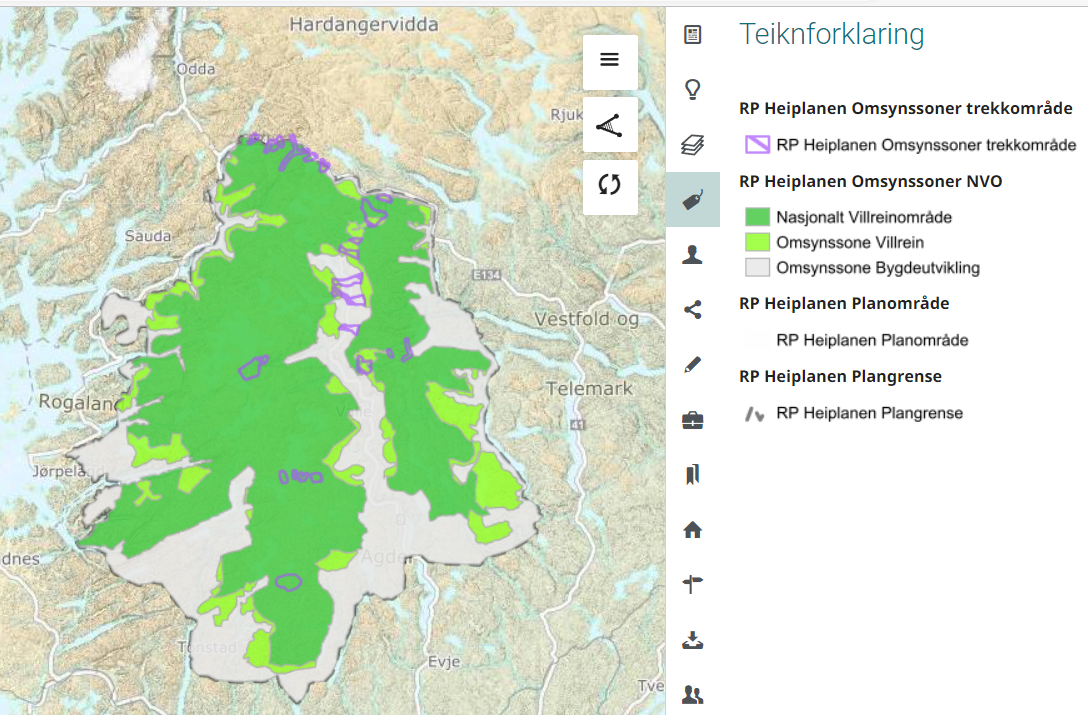Open the lightbulb tips icon

(693, 91)
